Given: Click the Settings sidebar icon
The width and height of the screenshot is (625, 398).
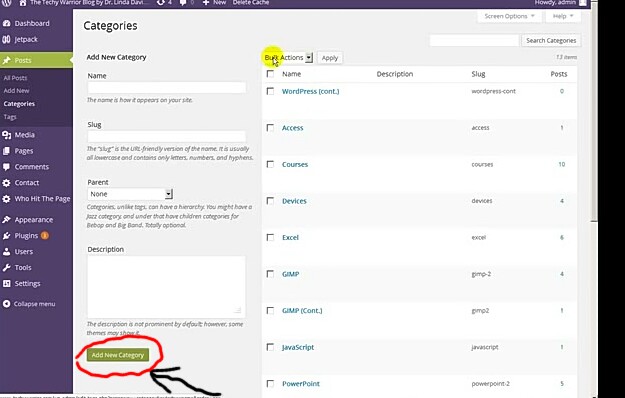Looking at the screenshot, I should (x=6, y=283).
